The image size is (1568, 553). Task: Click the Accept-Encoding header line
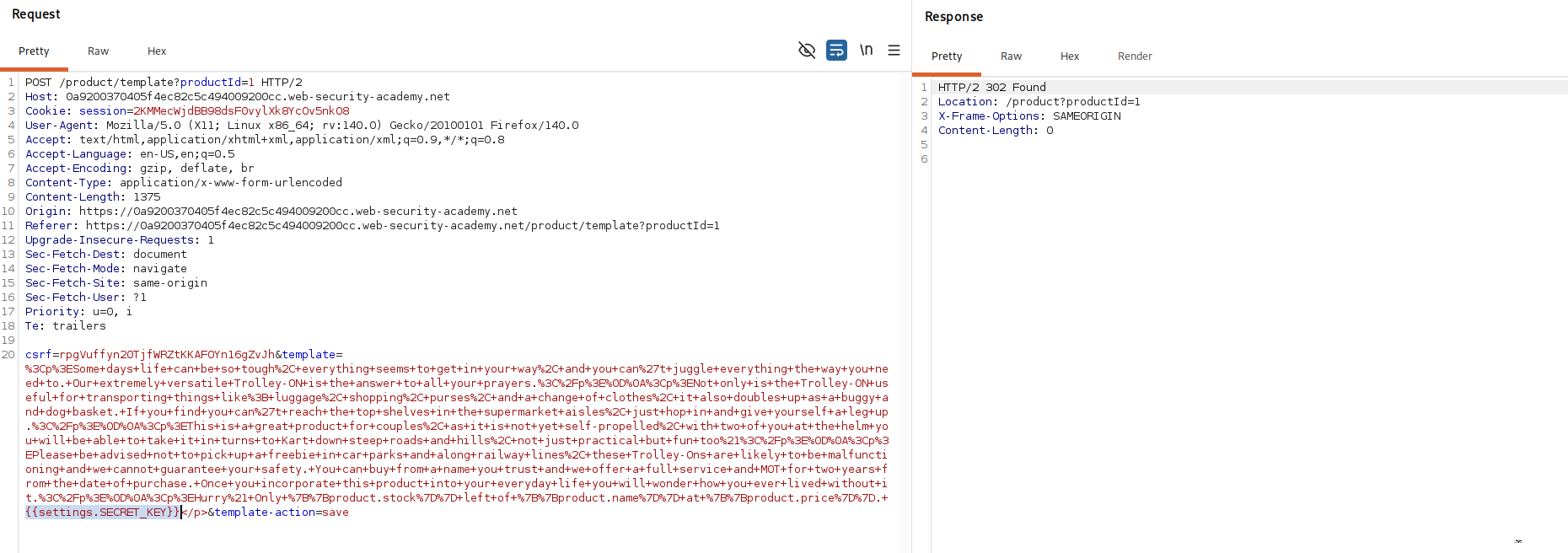pos(140,169)
